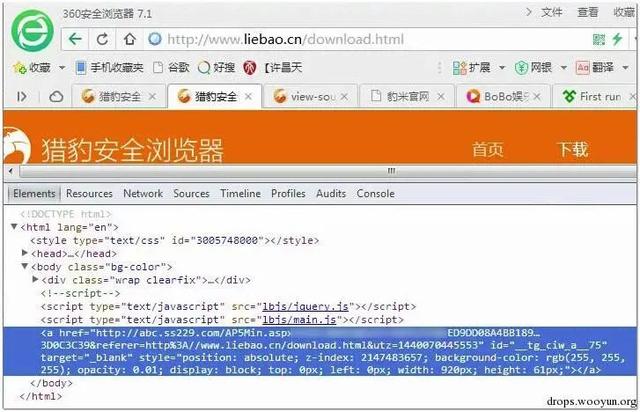Click the cloud icon beside tabs
Image resolution: width=640 pixels, height=412 pixels.
click(56, 97)
